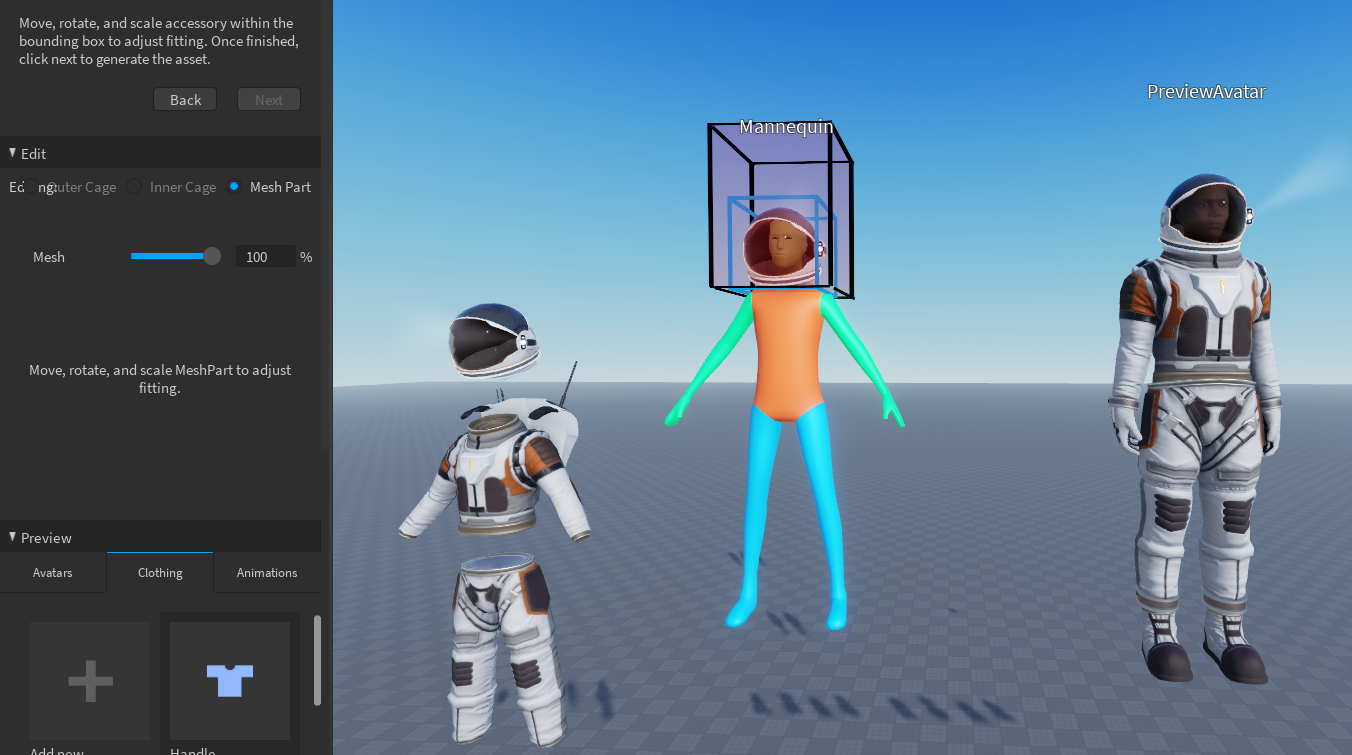Switch to the Avatars tab

(53, 573)
